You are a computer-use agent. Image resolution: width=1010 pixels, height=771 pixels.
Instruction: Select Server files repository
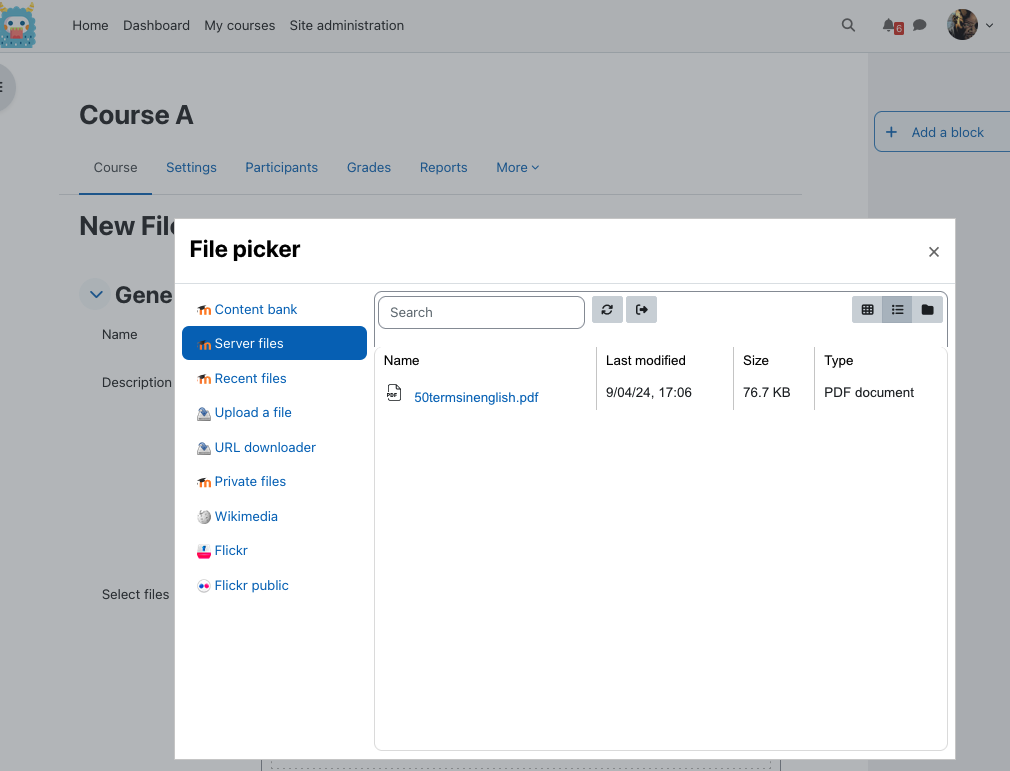pos(274,343)
